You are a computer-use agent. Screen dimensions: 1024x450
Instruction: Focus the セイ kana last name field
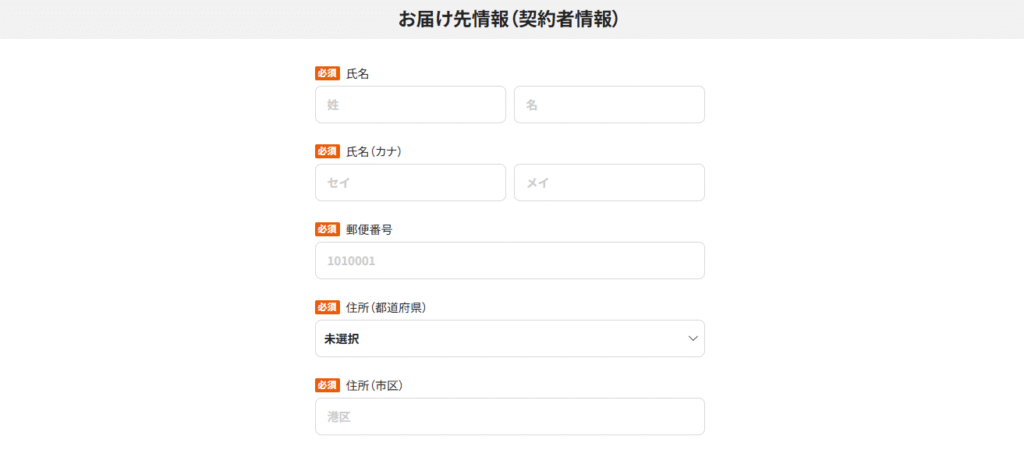(410, 183)
